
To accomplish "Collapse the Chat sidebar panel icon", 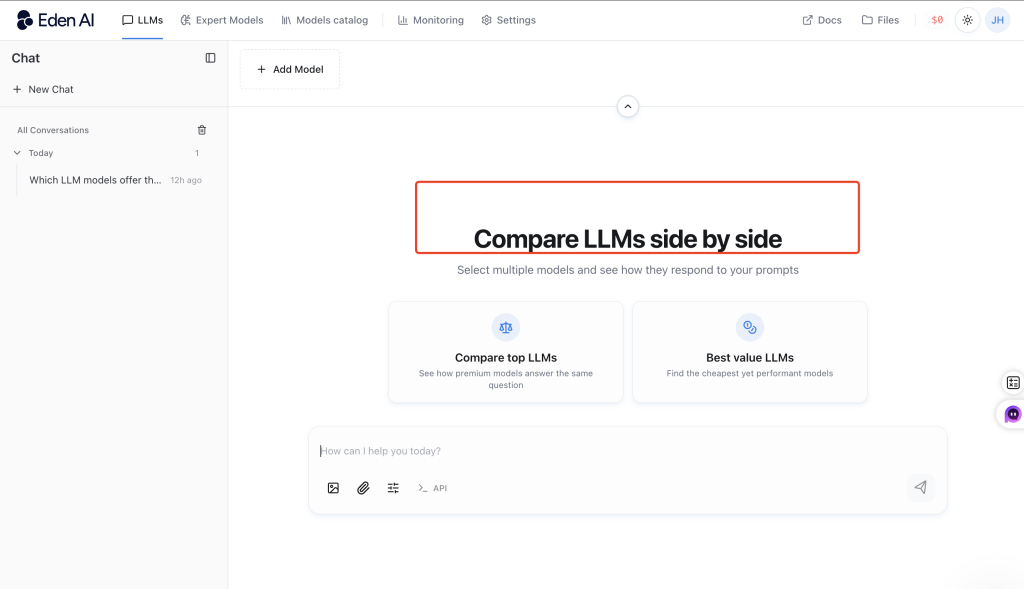I will pyautogui.click(x=210, y=58).
